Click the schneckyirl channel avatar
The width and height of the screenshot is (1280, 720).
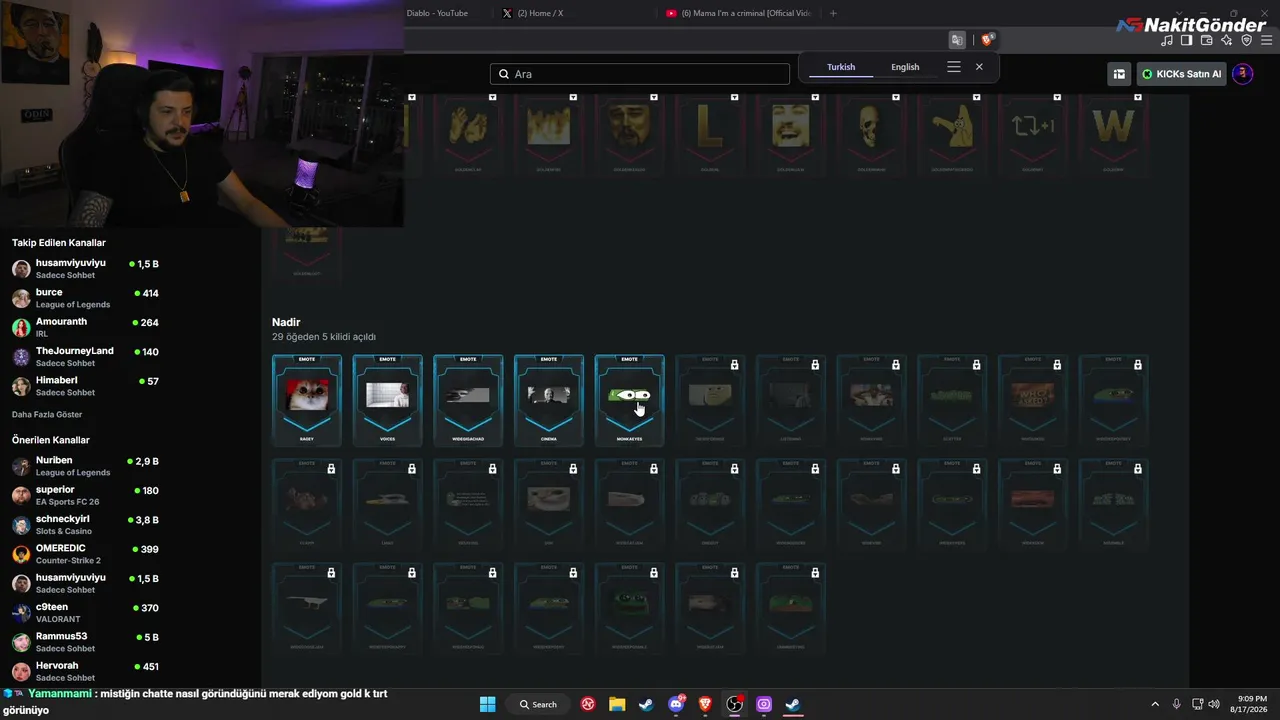pyautogui.click(x=21, y=525)
